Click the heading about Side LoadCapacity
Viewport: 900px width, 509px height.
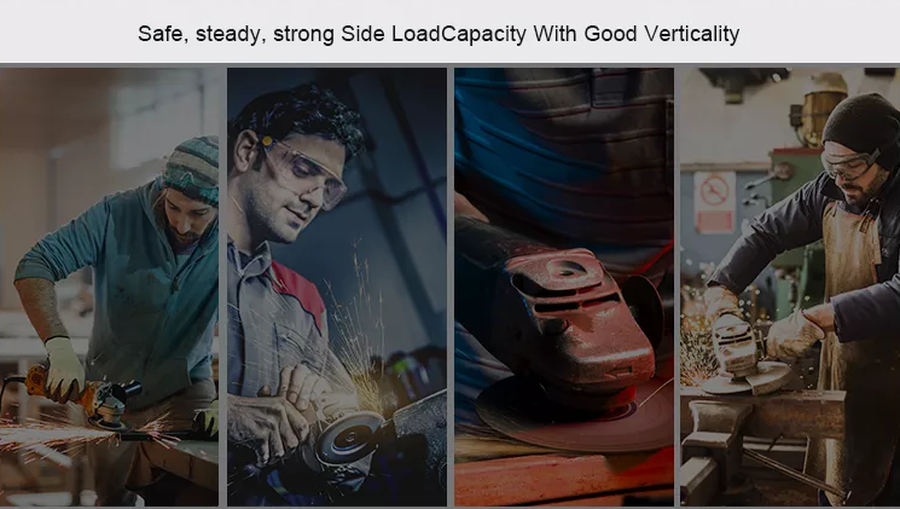[439, 34]
